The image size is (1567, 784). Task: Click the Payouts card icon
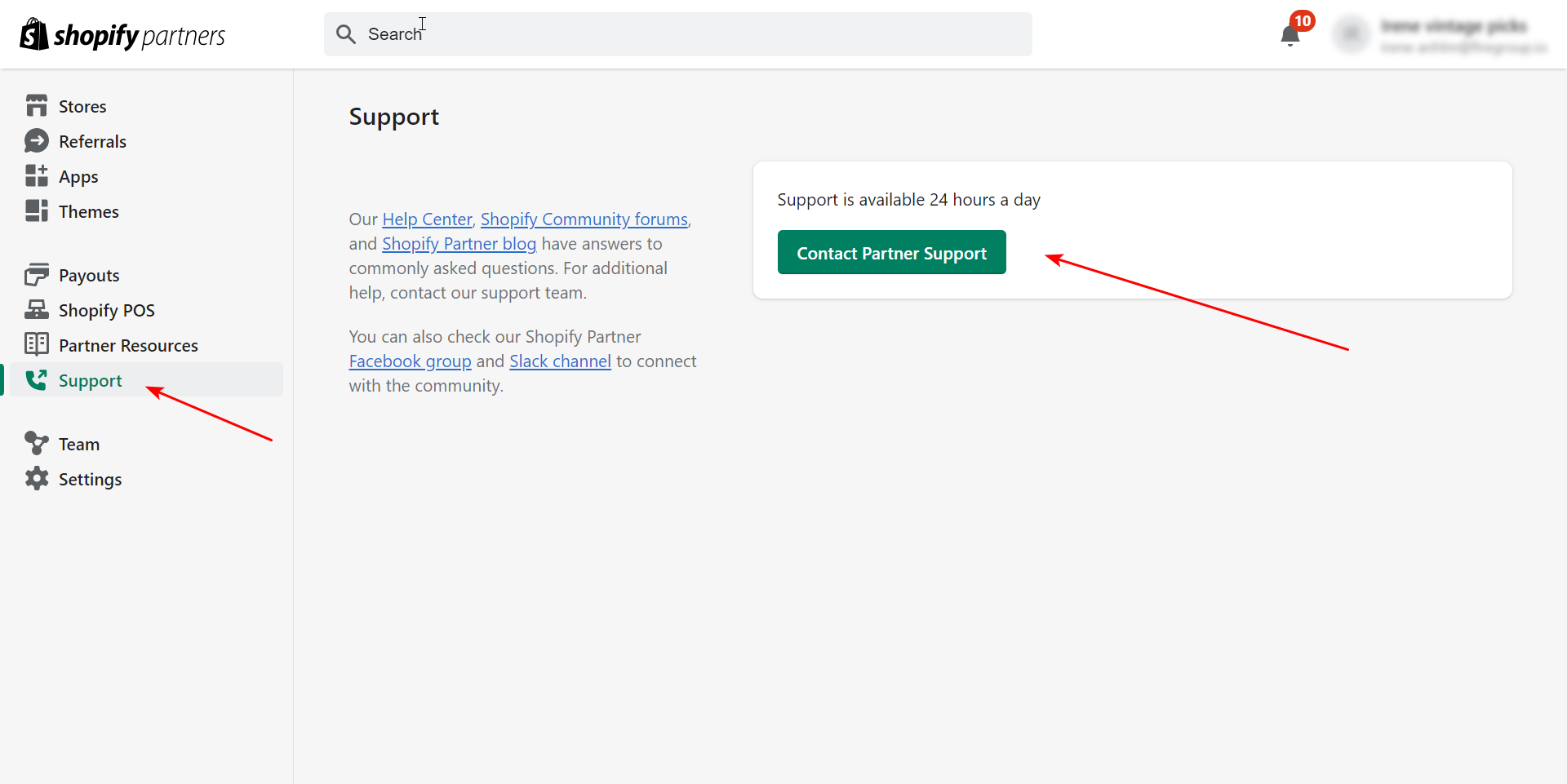(37, 275)
